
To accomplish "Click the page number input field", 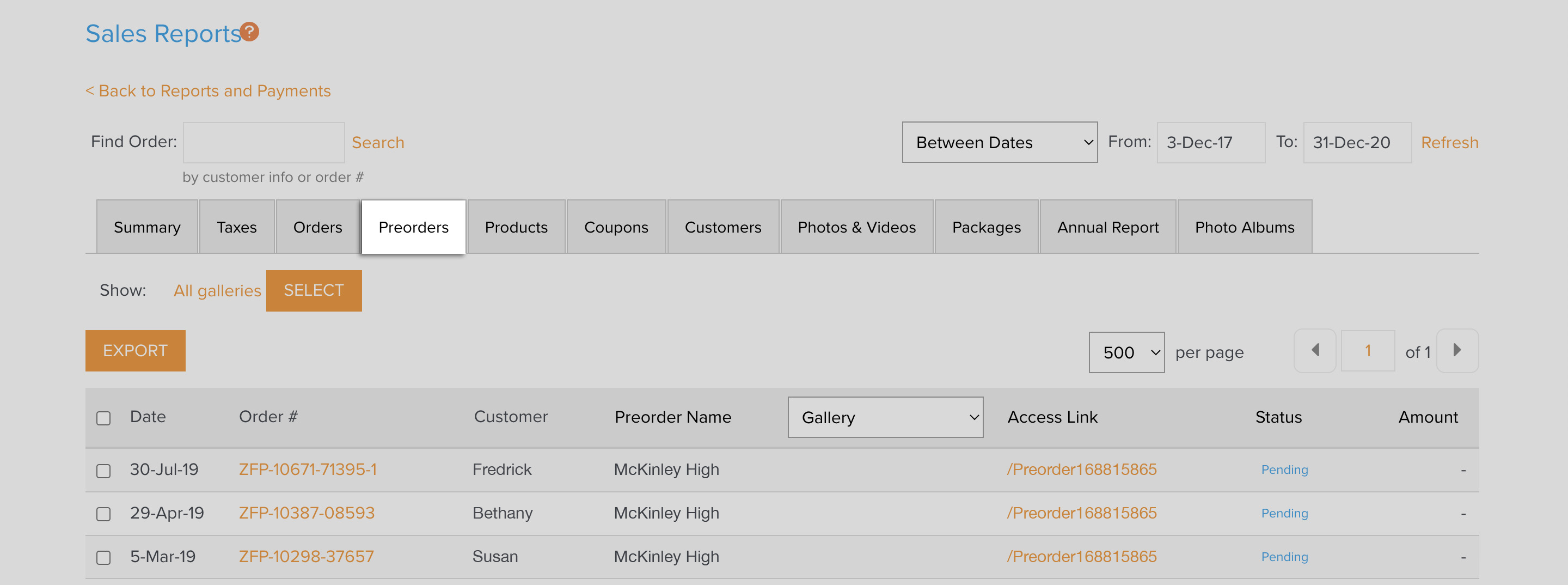I will 1368,351.
